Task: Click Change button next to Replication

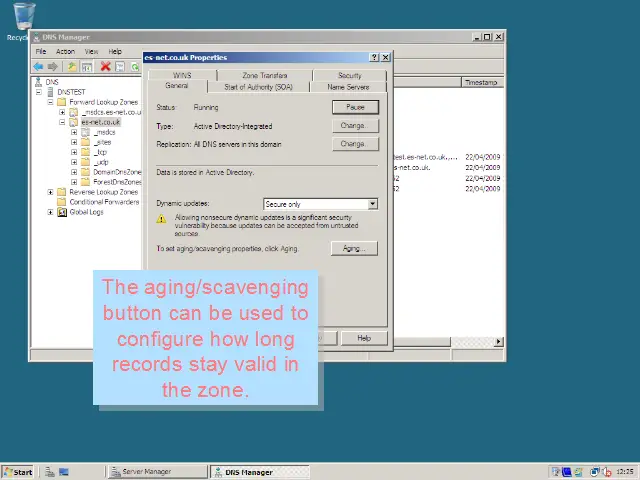Action: 355,144
